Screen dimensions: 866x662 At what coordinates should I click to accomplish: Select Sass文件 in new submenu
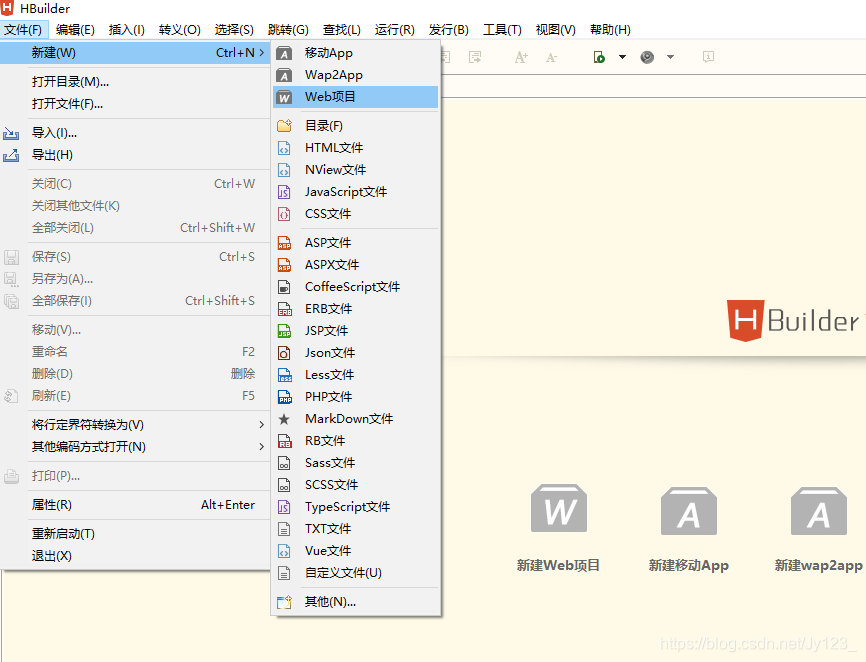pos(356,463)
